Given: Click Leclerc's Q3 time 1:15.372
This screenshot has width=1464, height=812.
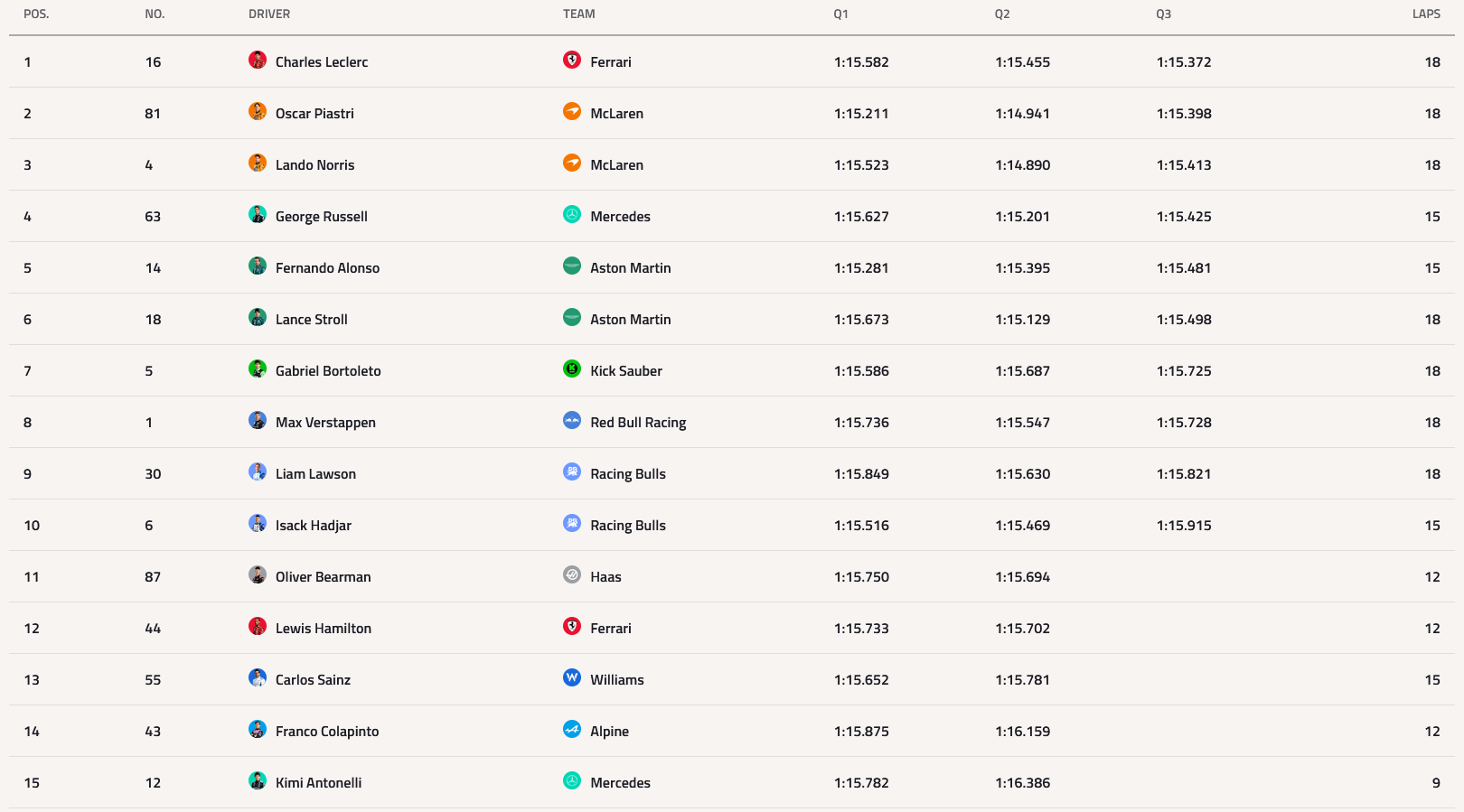Looking at the screenshot, I should coord(1184,62).
